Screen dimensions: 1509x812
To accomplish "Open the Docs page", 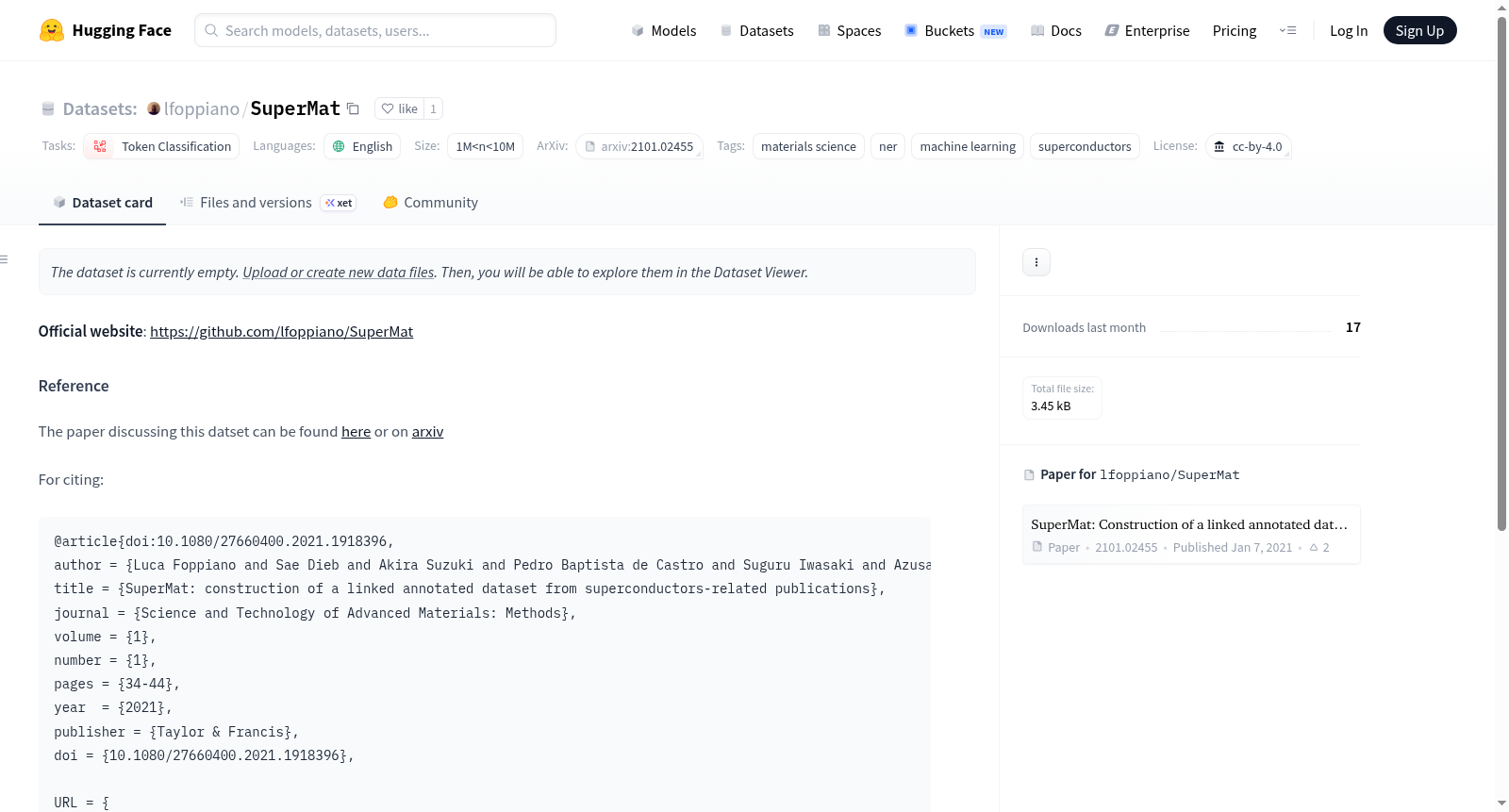I will [1055, 30].
